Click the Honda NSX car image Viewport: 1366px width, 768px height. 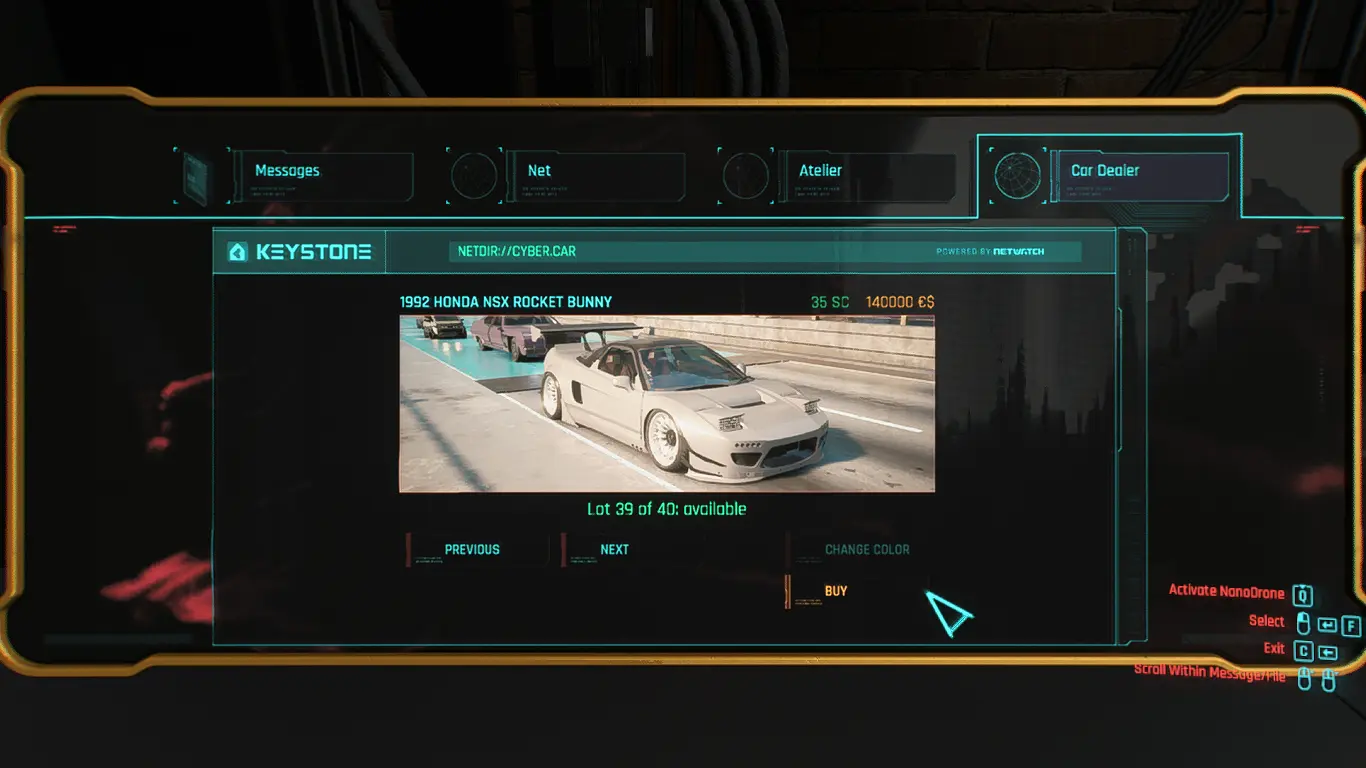[x=667, y=404]
